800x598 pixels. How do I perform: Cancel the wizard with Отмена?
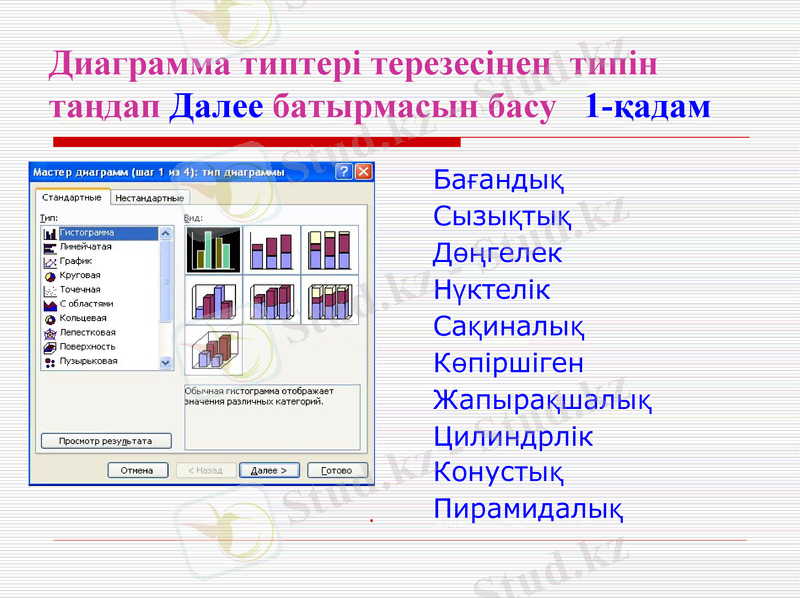point(140,469)
